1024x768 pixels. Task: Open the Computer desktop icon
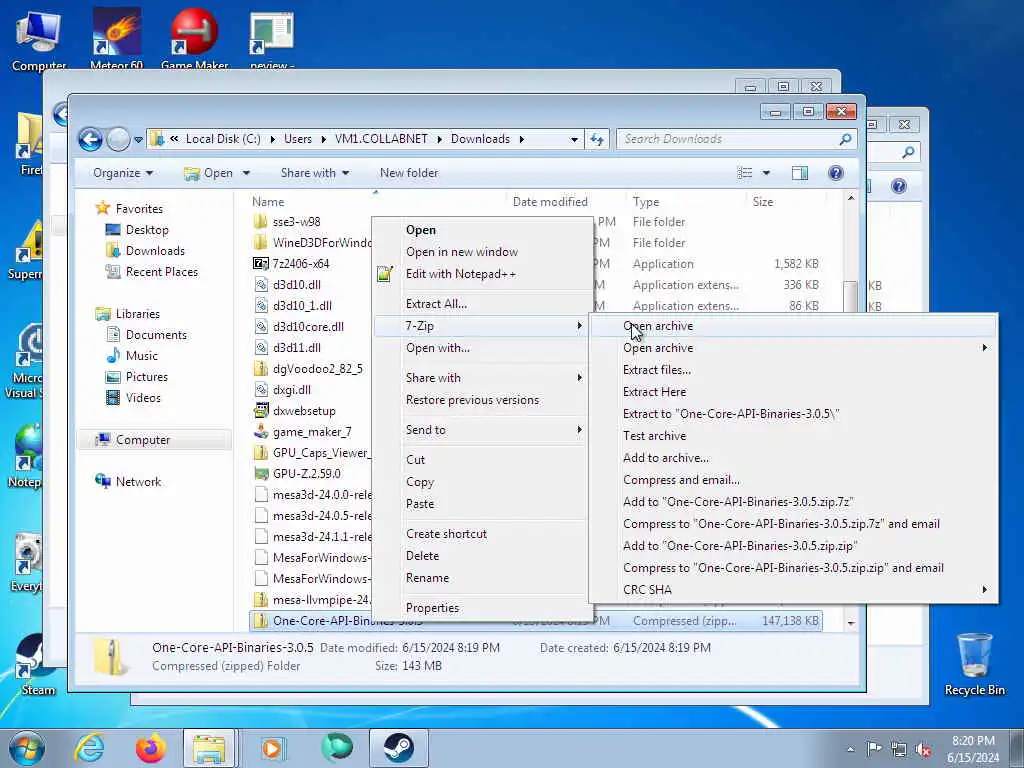coord(39,39)
